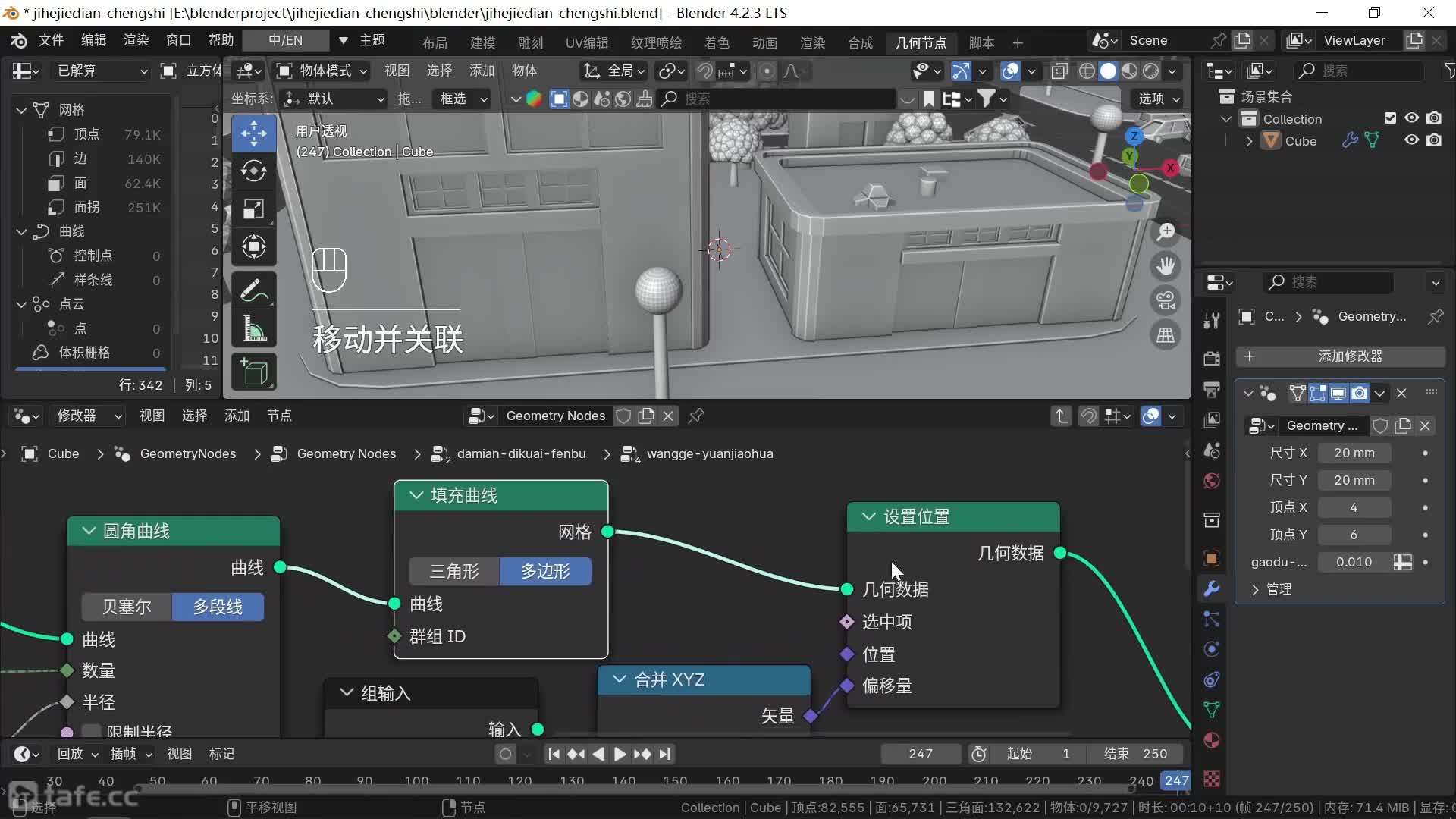Image resolution: width=1456 pixels, height=819 pixels.
Task: Uncheck the Collection exclude checkbox
Action: (1390, 118)
